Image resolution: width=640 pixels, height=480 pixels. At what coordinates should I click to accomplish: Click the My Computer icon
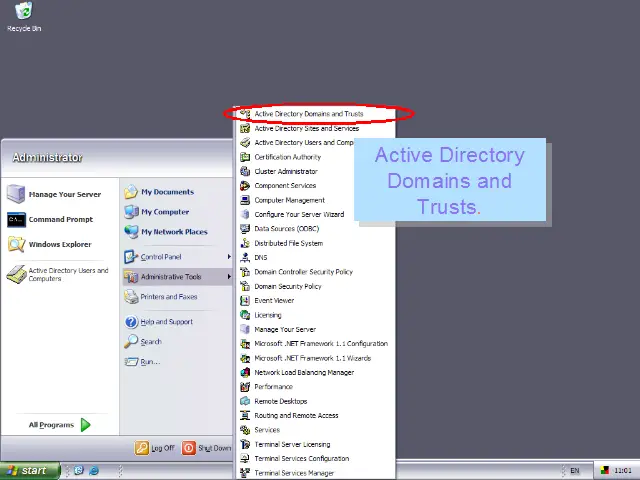[131, 211]
